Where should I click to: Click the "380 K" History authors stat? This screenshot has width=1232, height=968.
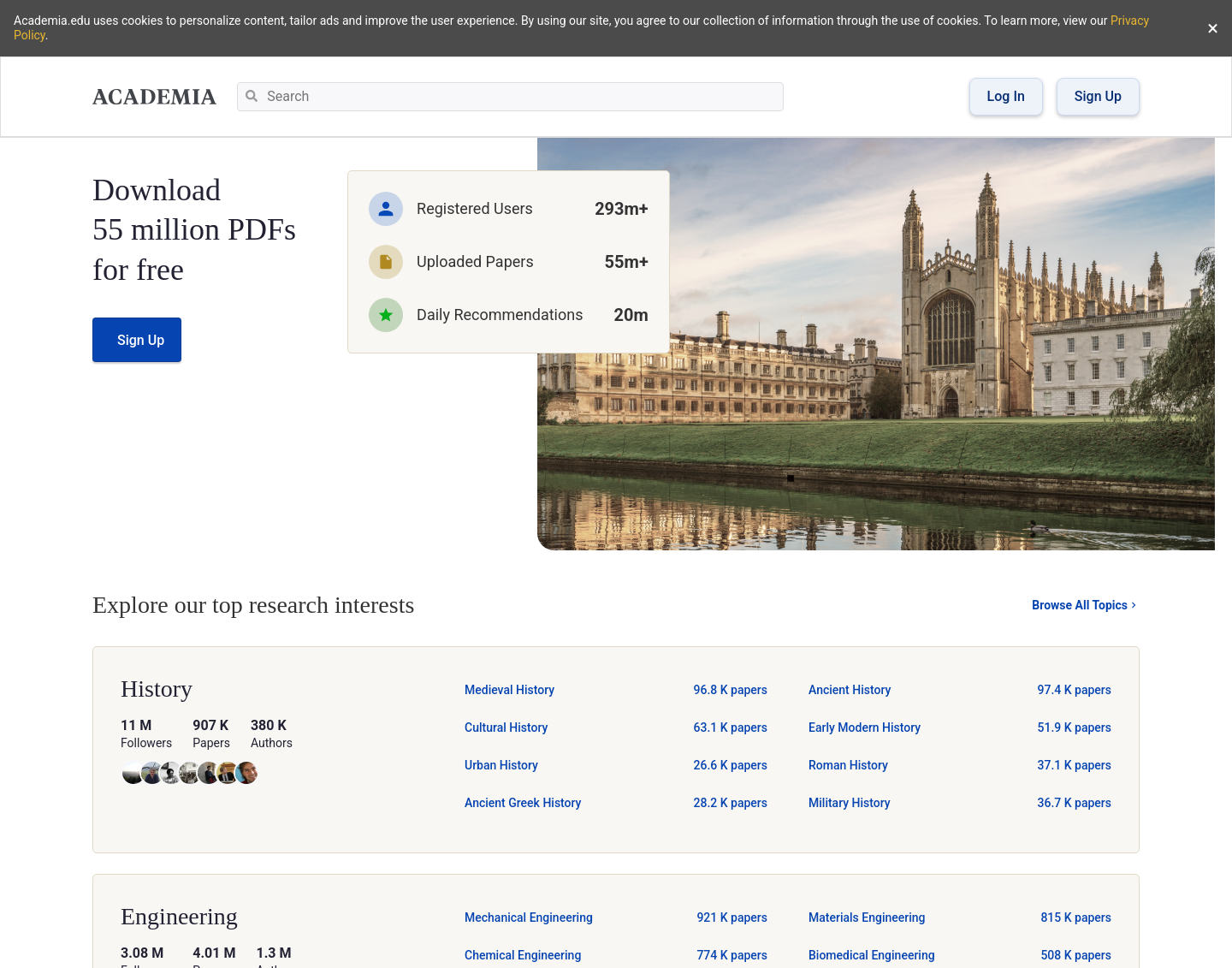[269, 725]
